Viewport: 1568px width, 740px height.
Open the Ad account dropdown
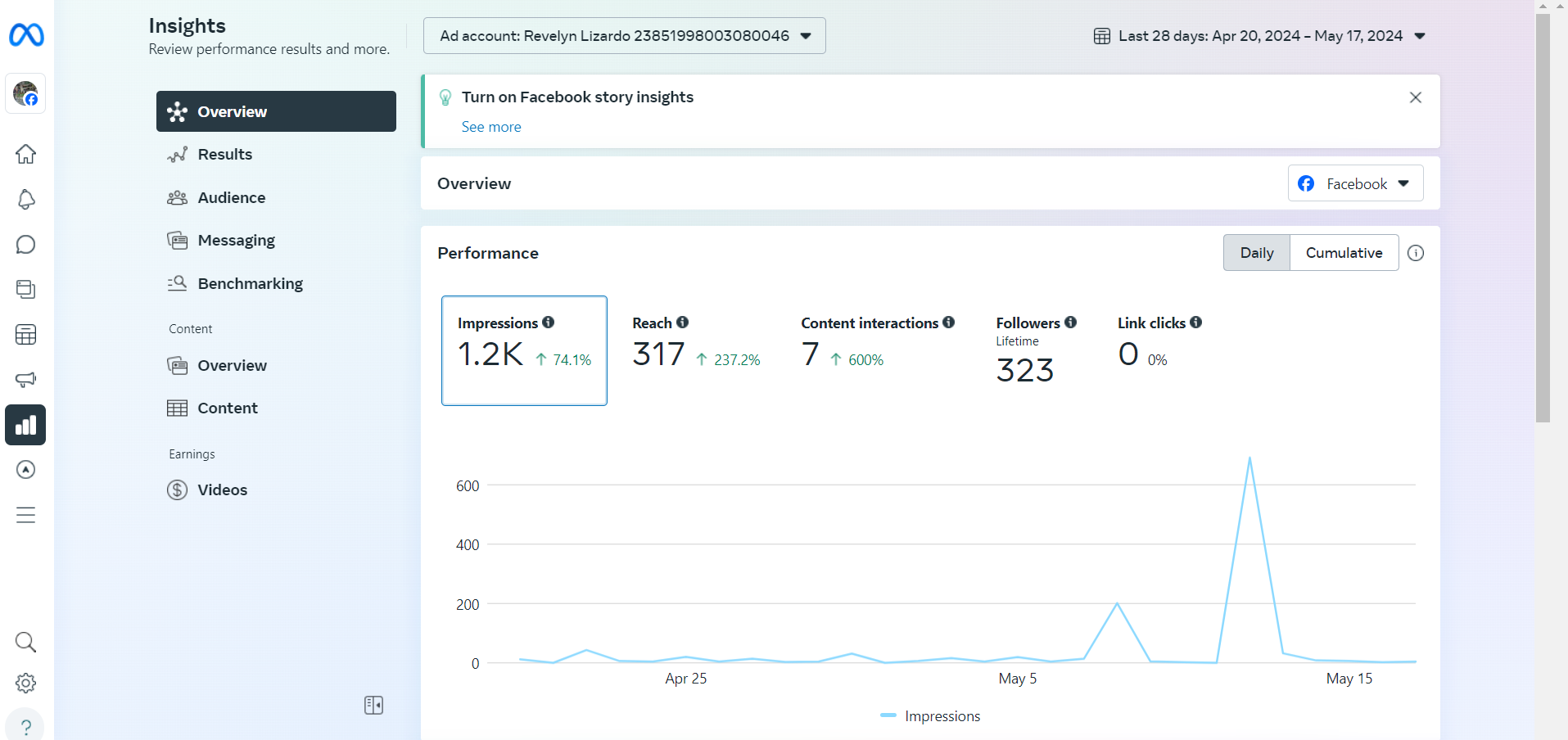[x=624, y=36]
